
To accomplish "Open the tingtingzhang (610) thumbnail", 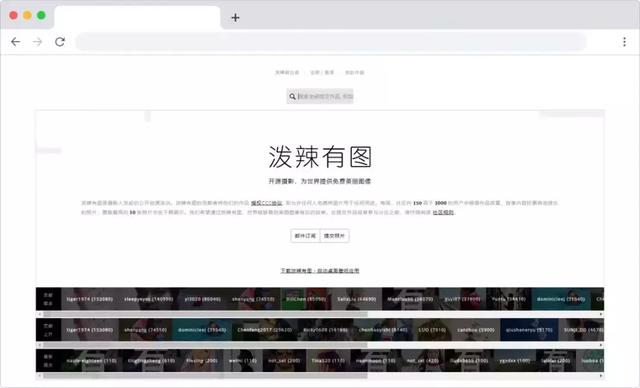I will point(151,361).
